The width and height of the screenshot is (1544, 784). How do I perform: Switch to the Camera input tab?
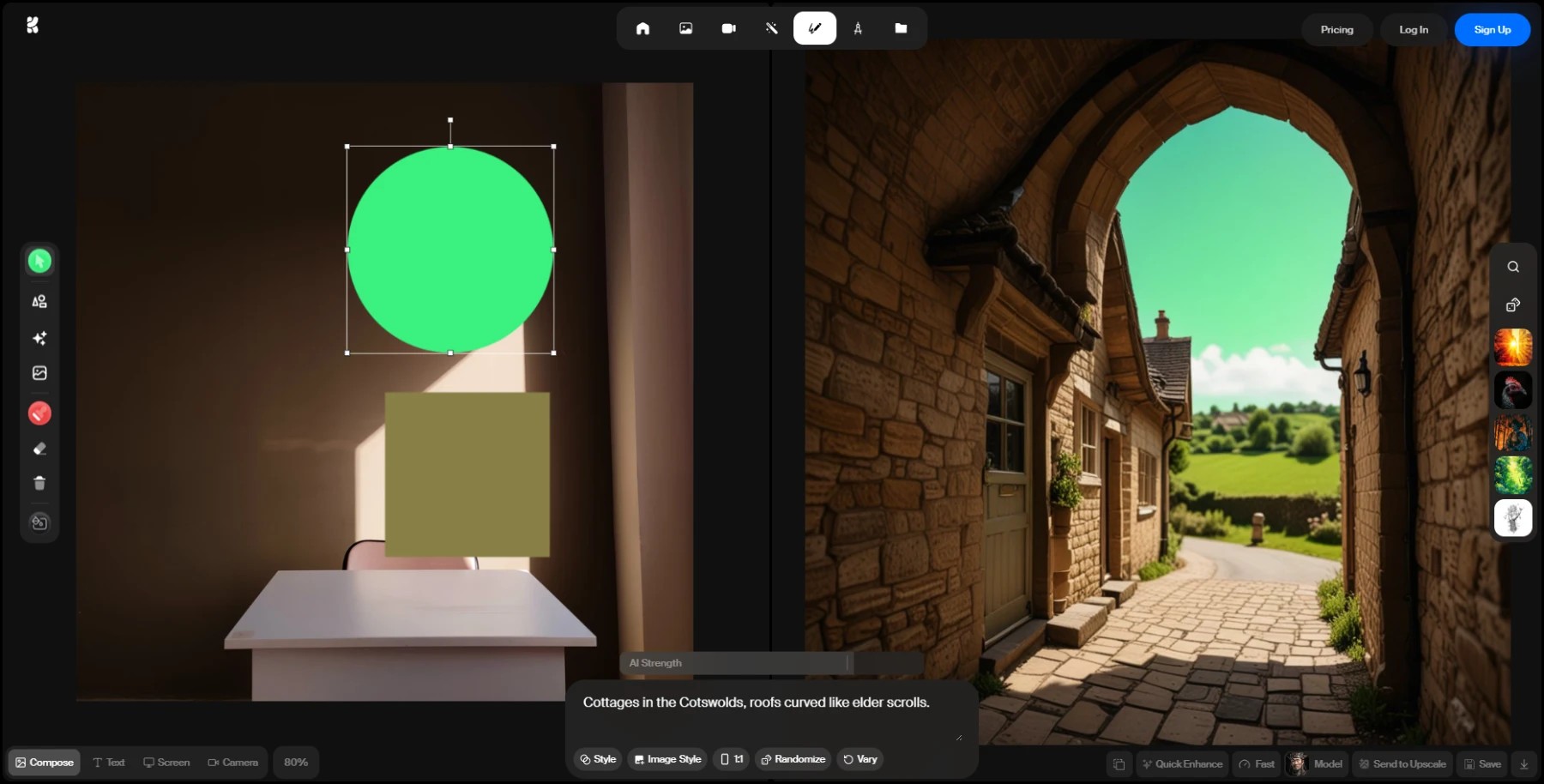click(x=232, y=763)
